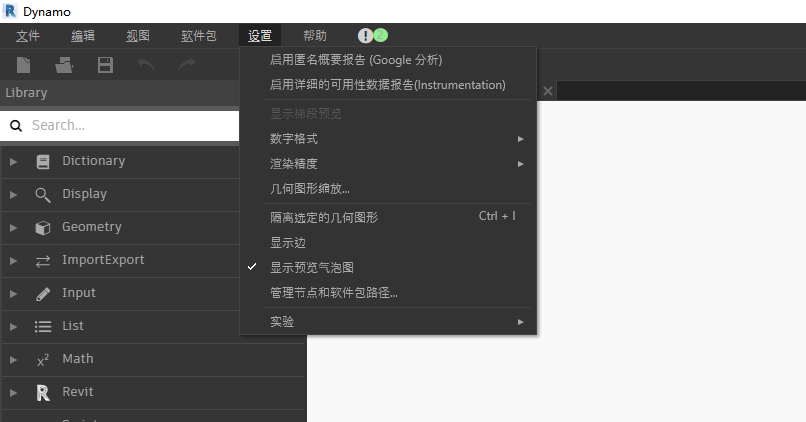
Task: Open the 数字格式 submenu
Action: 388,139
